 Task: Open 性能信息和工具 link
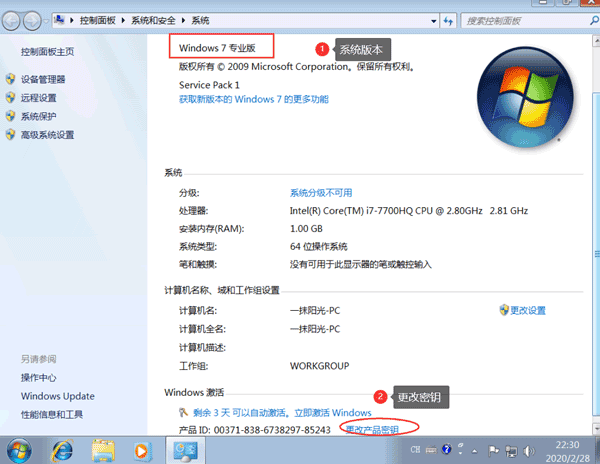52,414
